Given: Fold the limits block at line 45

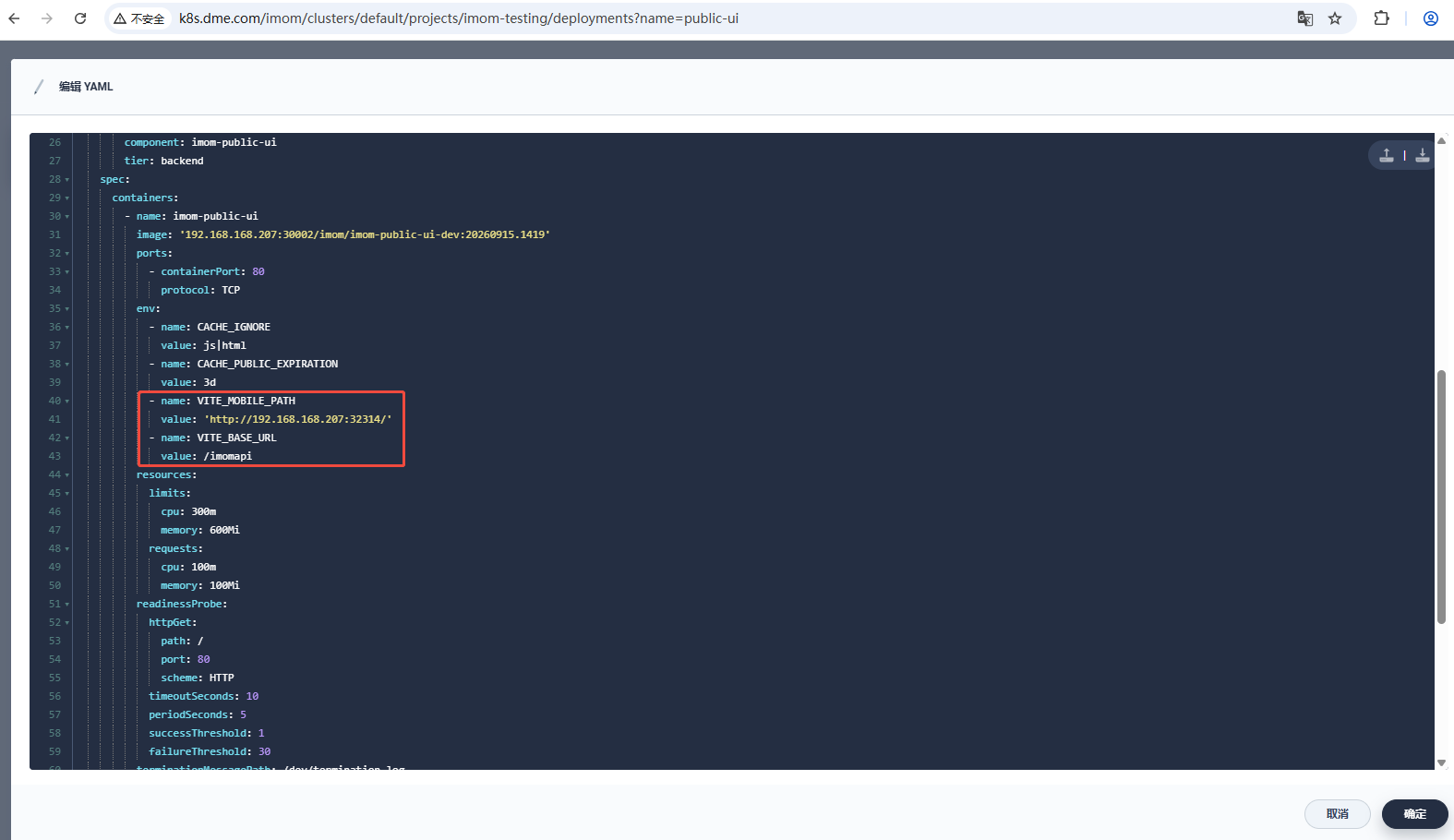Looking at the screenshot, I should coord(67,494).
